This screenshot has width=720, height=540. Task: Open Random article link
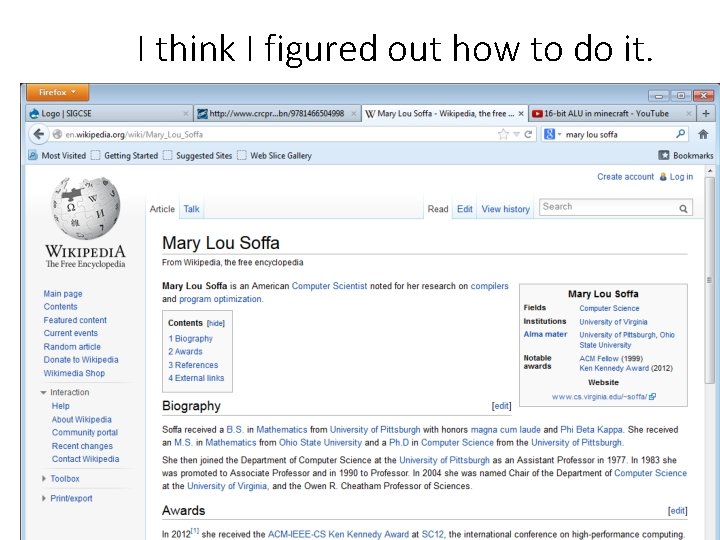tap(72, 347)
